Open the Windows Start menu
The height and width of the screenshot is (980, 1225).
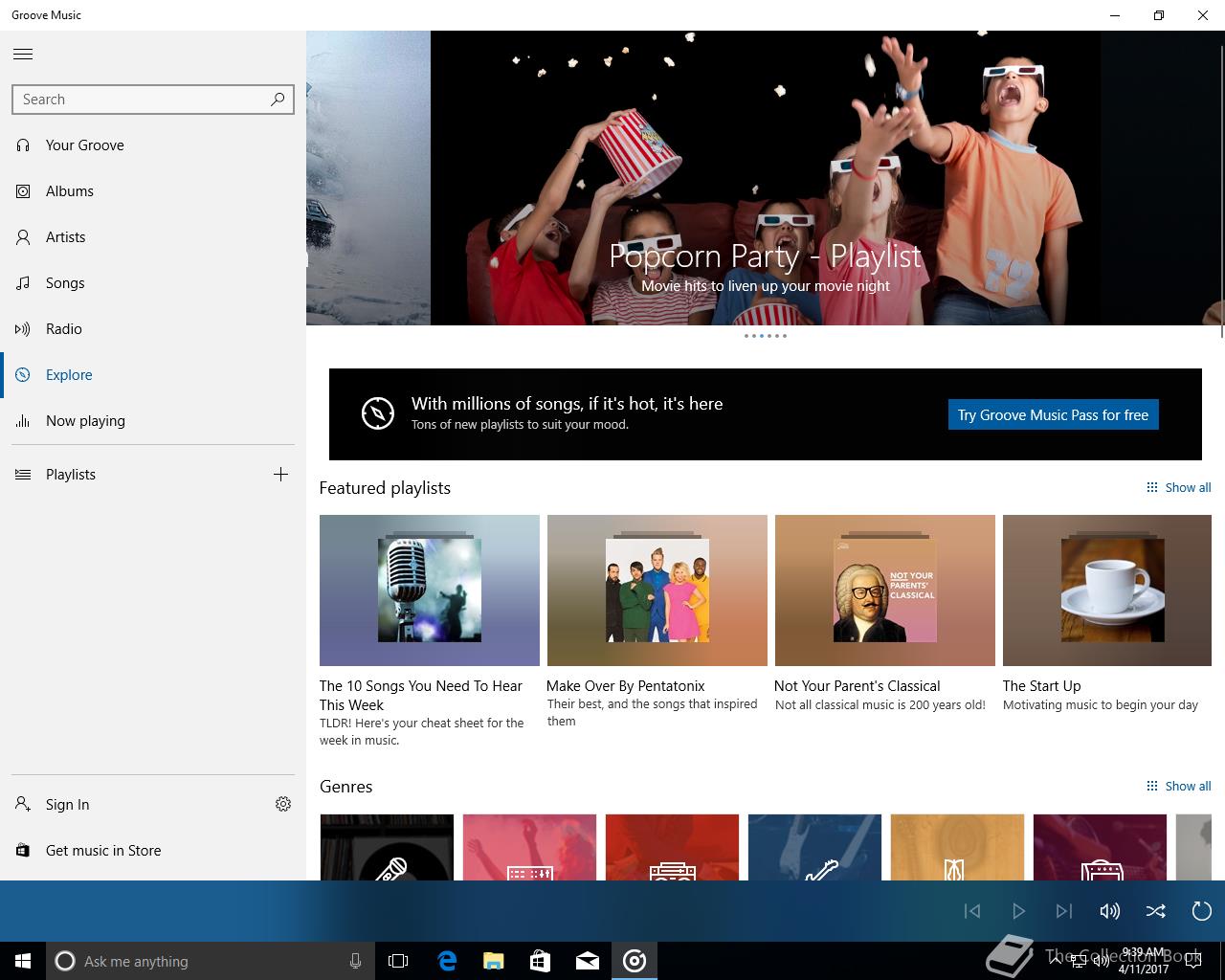coord(23,961)
